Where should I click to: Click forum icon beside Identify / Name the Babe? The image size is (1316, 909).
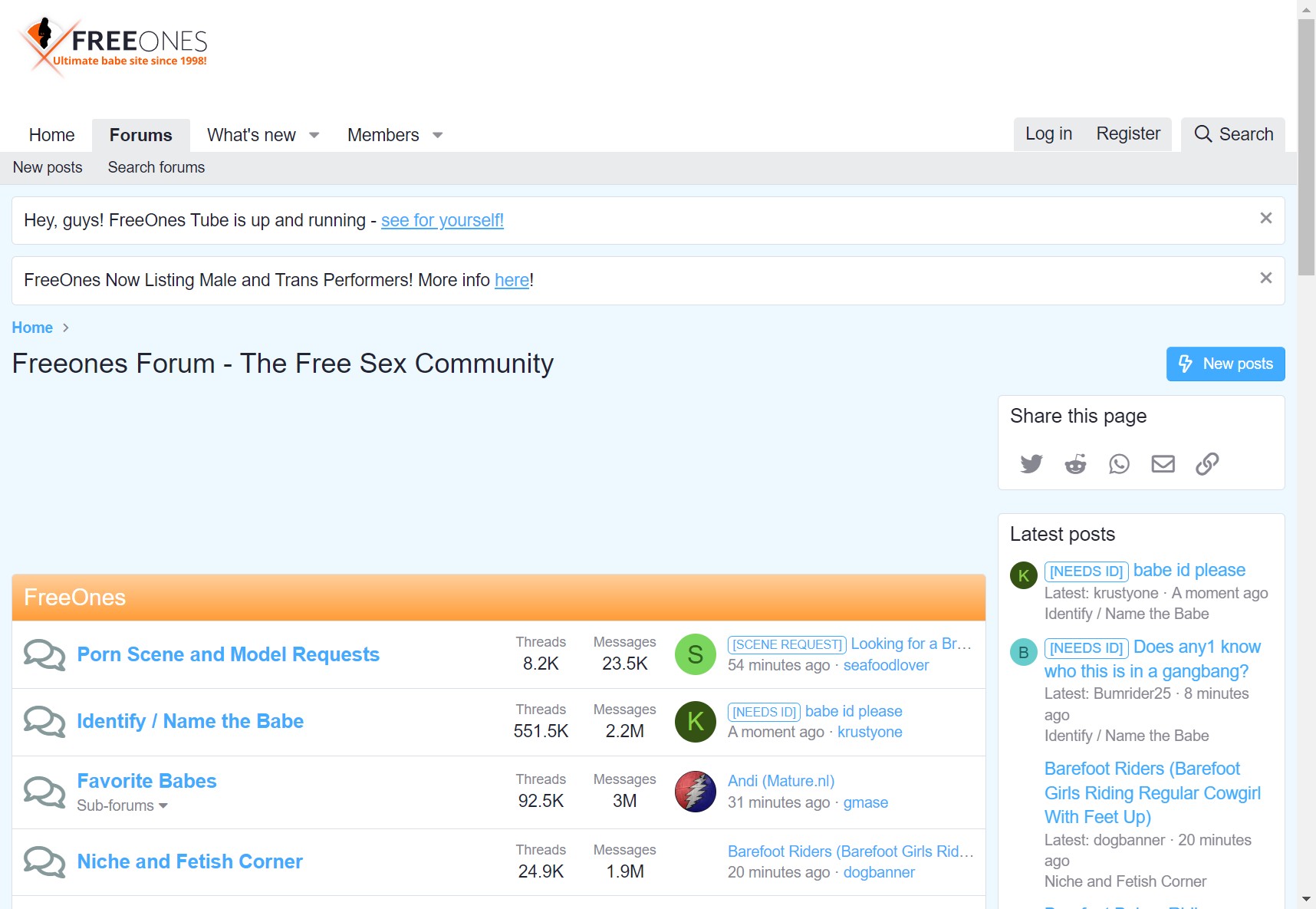(44, 721)
